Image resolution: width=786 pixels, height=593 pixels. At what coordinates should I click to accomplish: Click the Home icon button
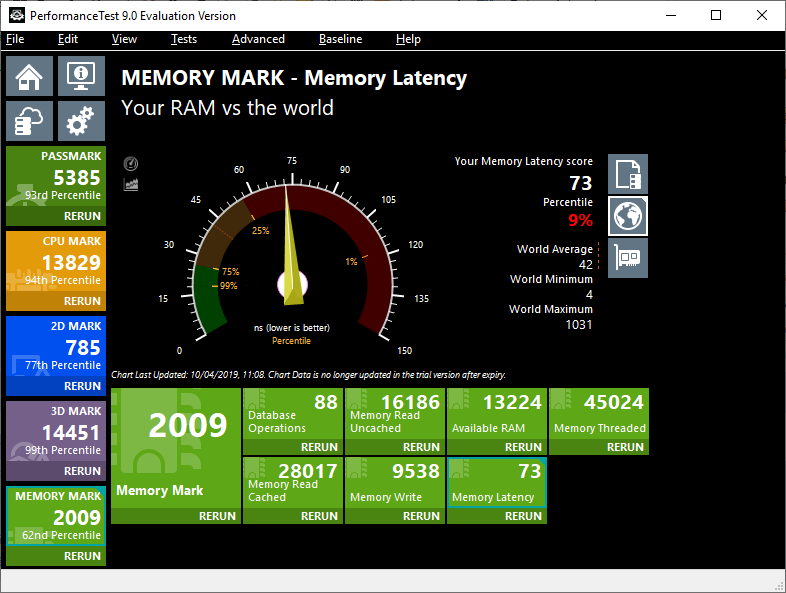click(30, 76)
